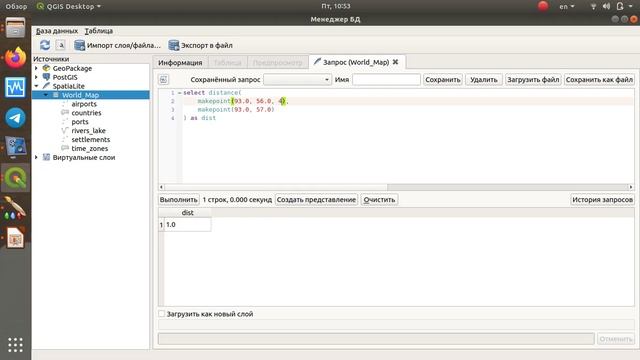
Task: Click the scrollbar right arrow in editor
Action: [x=631, y=187]
